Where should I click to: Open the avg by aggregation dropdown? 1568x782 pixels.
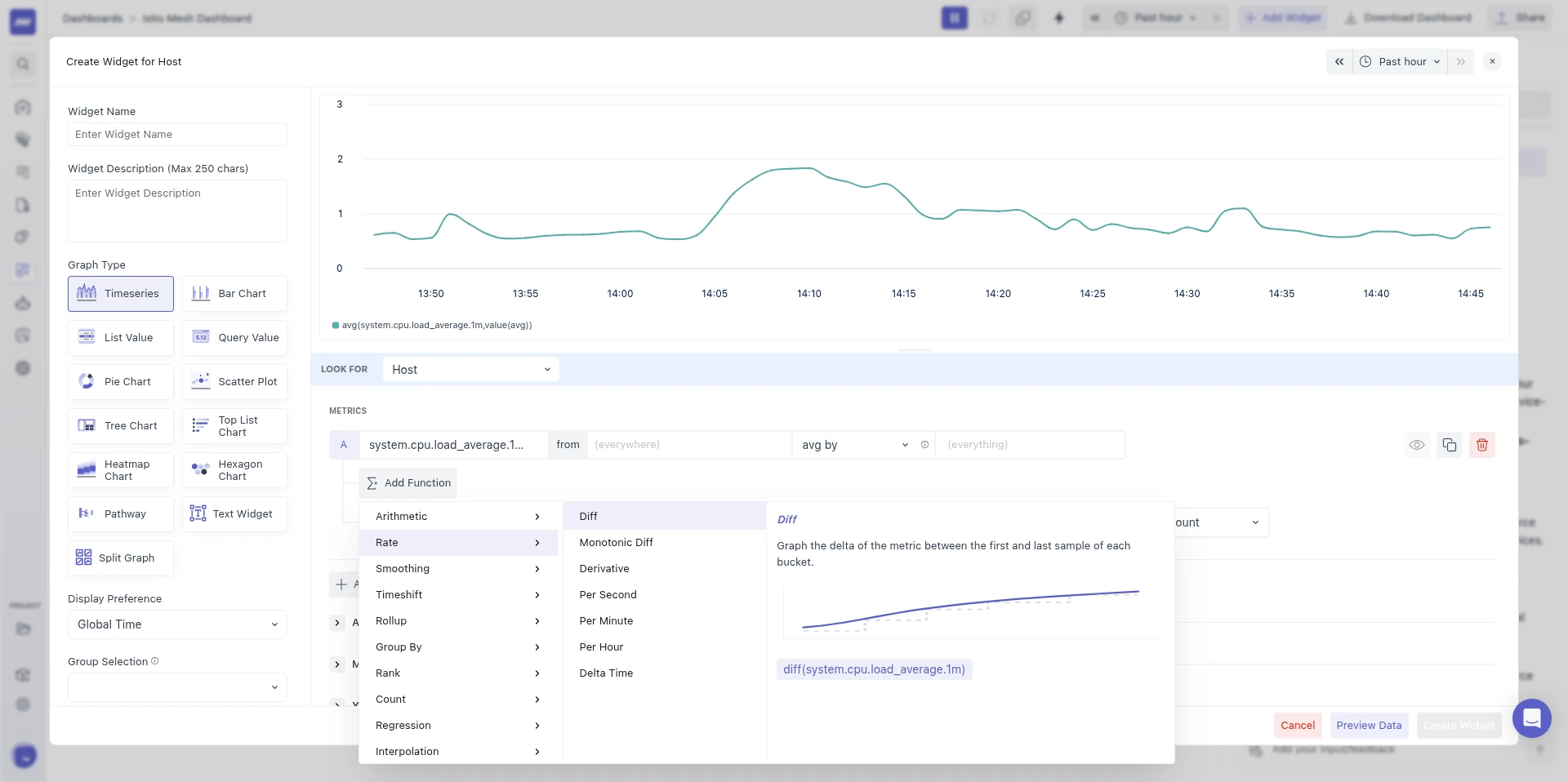click(854, 445)
